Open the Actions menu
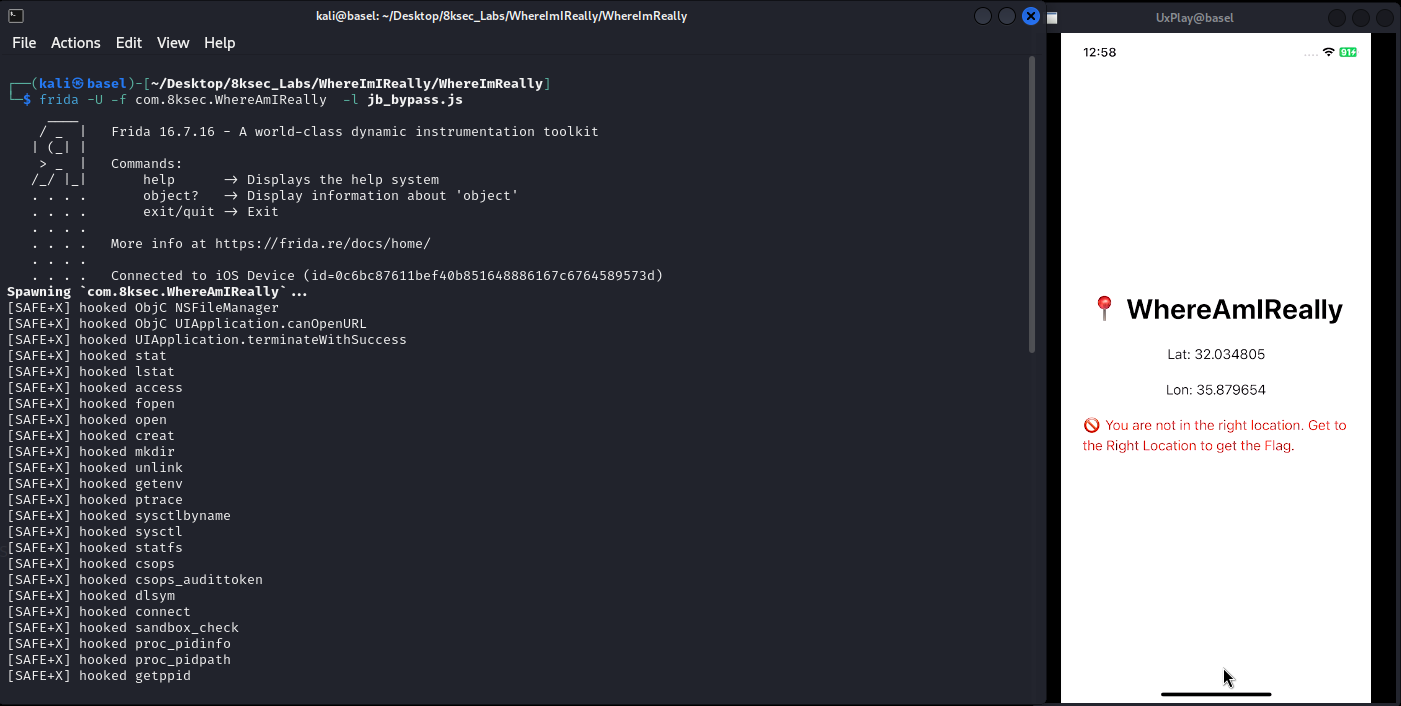1401x706 pixels. [76, 43]
